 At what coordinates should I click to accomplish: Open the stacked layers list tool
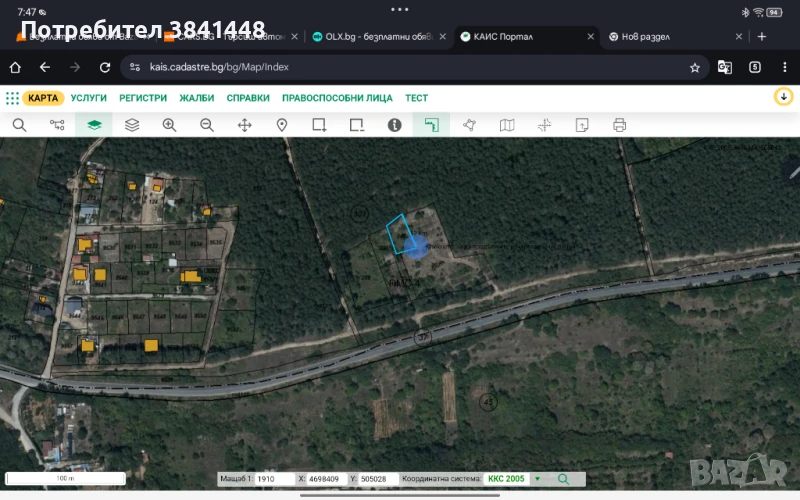pos(132,125)
